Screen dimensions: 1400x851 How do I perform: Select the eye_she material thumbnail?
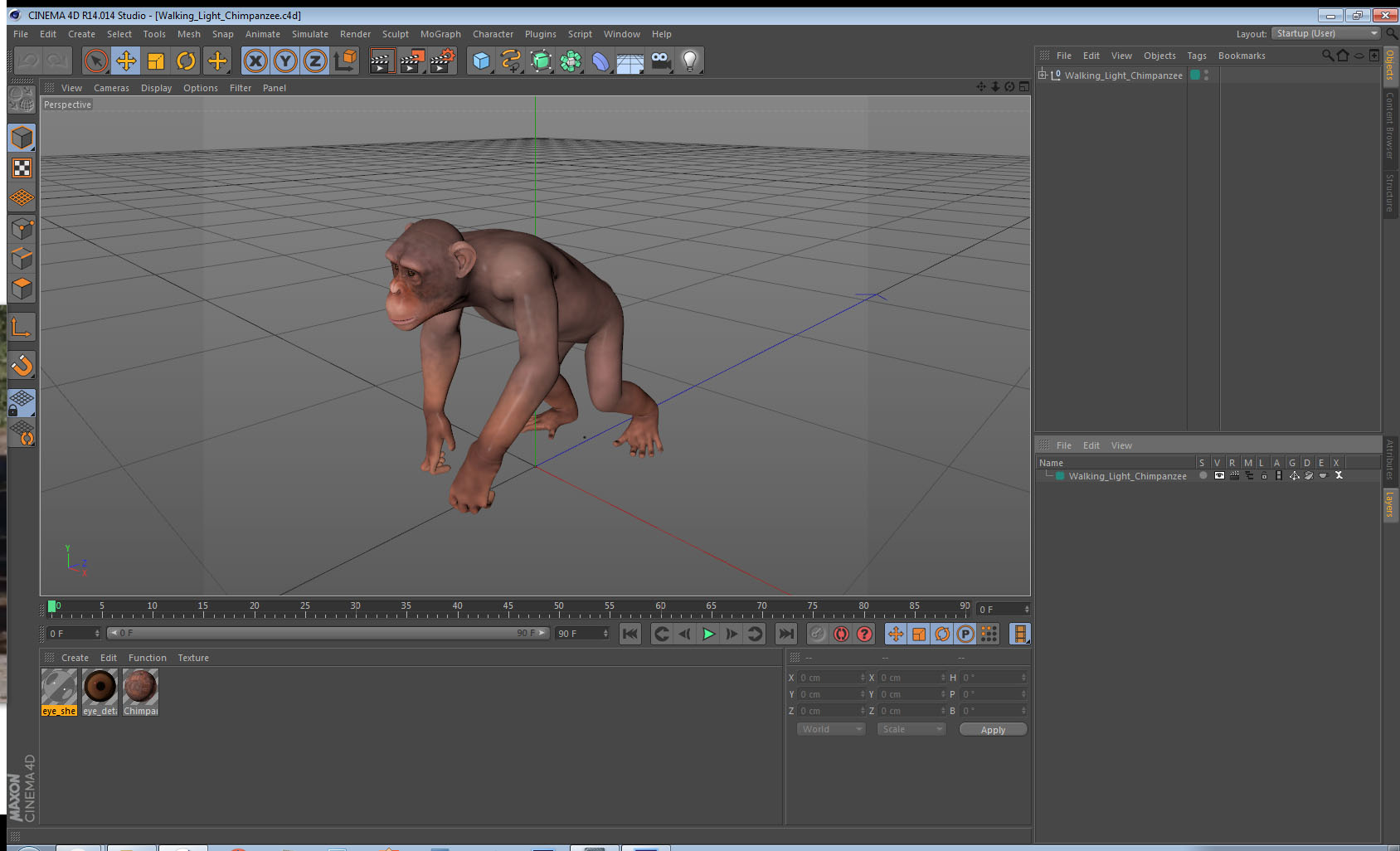click(x=59, y=693)
